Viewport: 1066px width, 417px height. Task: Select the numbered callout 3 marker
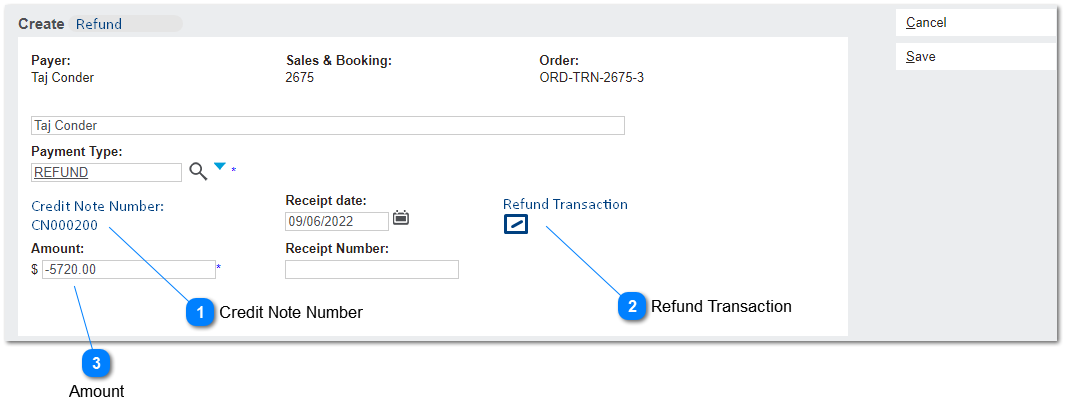(97, 364)
